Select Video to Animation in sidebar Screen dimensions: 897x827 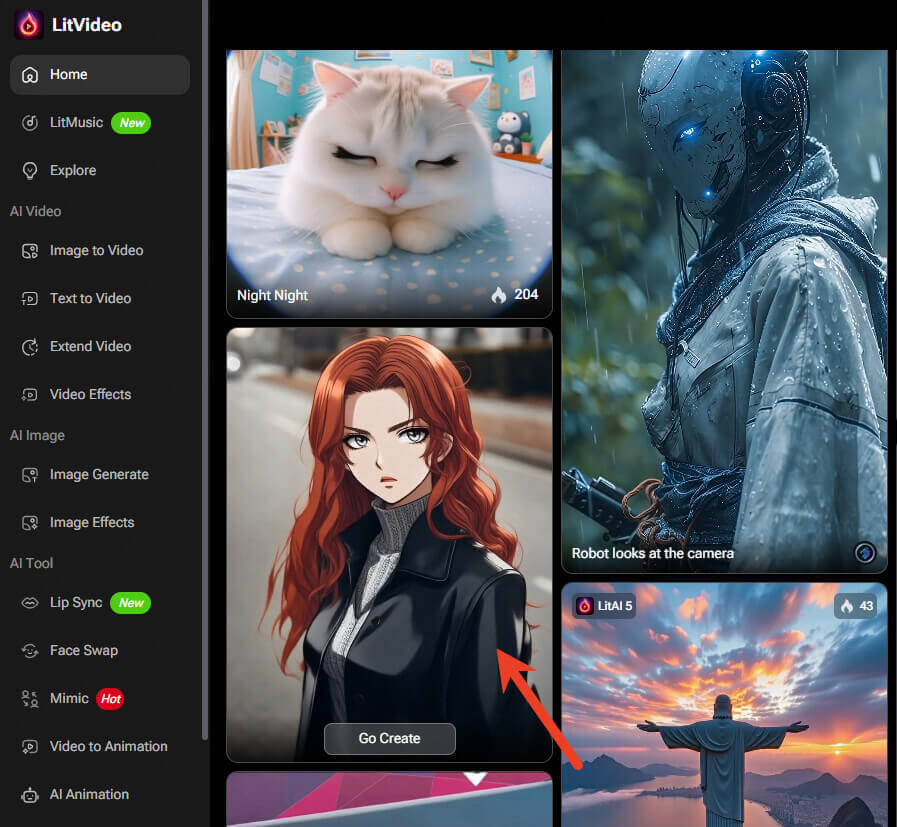[x=108, y=747]
